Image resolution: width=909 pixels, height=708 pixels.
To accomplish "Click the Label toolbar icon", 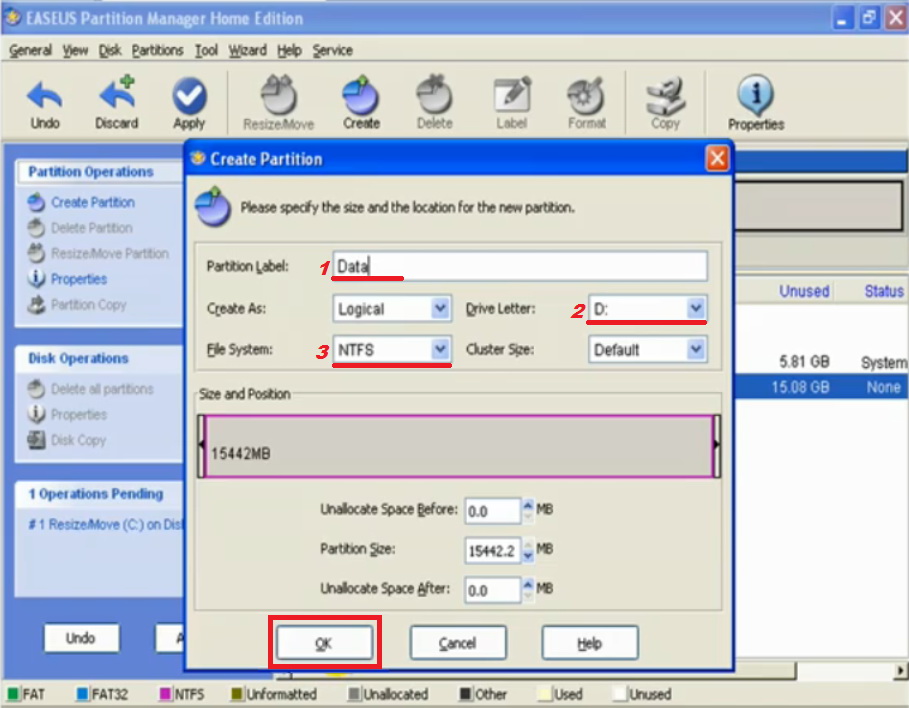I will (511, 95).
